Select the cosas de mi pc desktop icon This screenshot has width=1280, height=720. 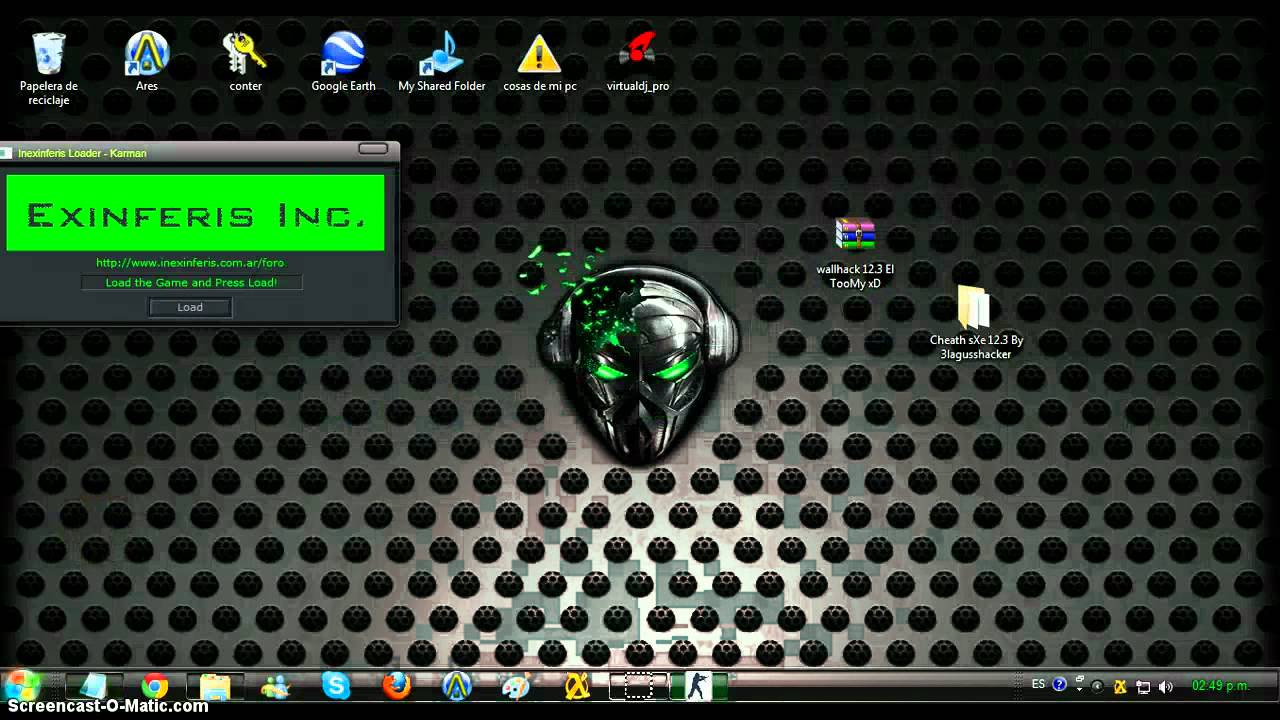[540, 62]
